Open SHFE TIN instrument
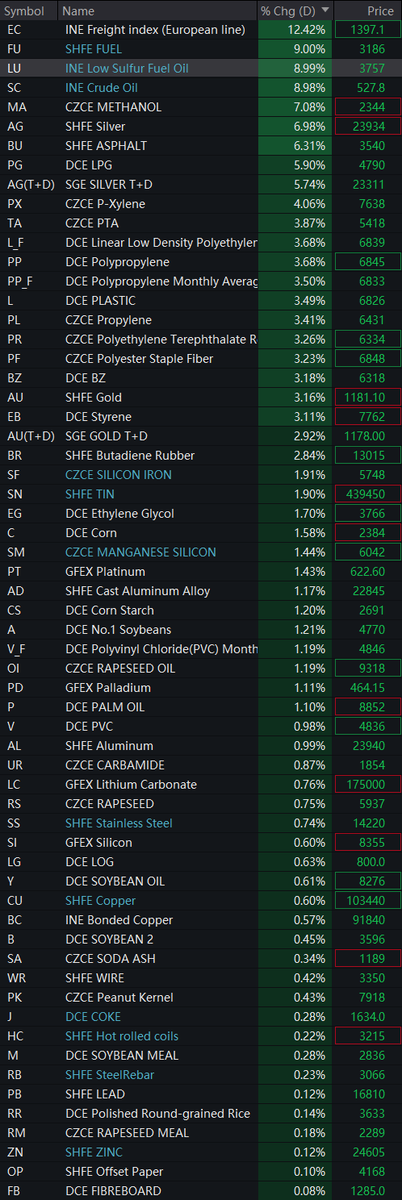 (88, 494)
